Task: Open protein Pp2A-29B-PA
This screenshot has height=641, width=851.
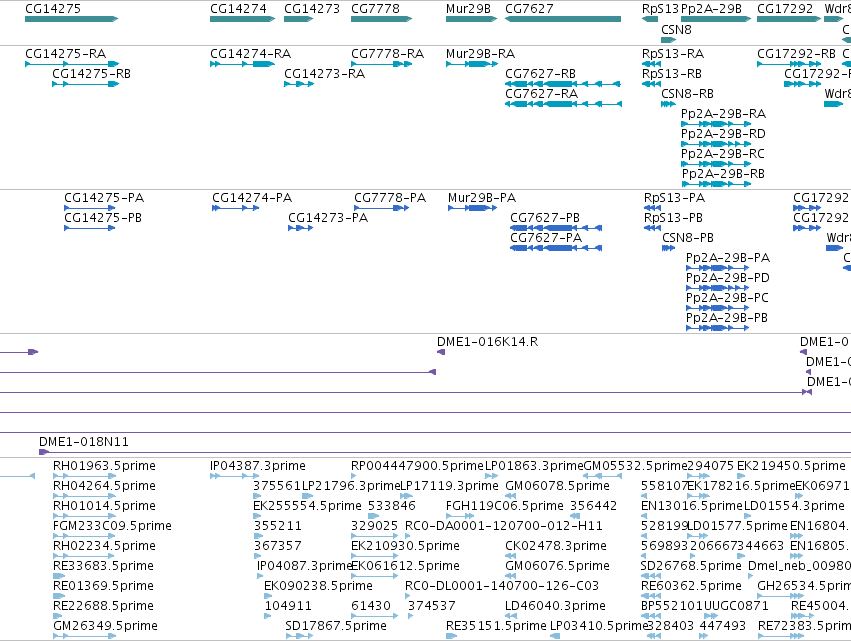Action: pyautogui.click(x=728, y=258)
